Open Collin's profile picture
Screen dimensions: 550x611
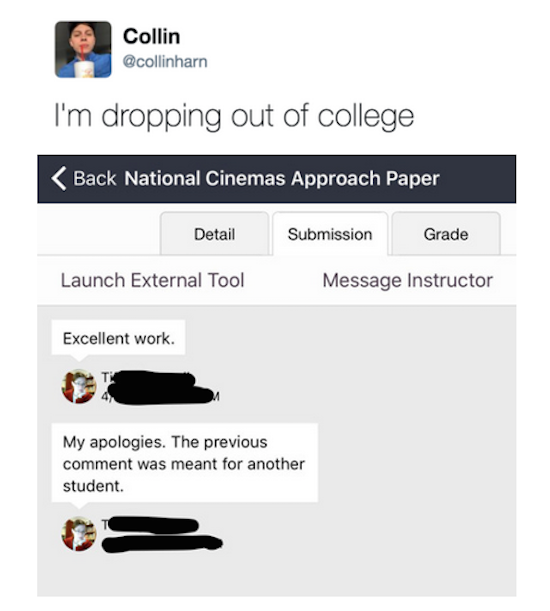point(83,49)
